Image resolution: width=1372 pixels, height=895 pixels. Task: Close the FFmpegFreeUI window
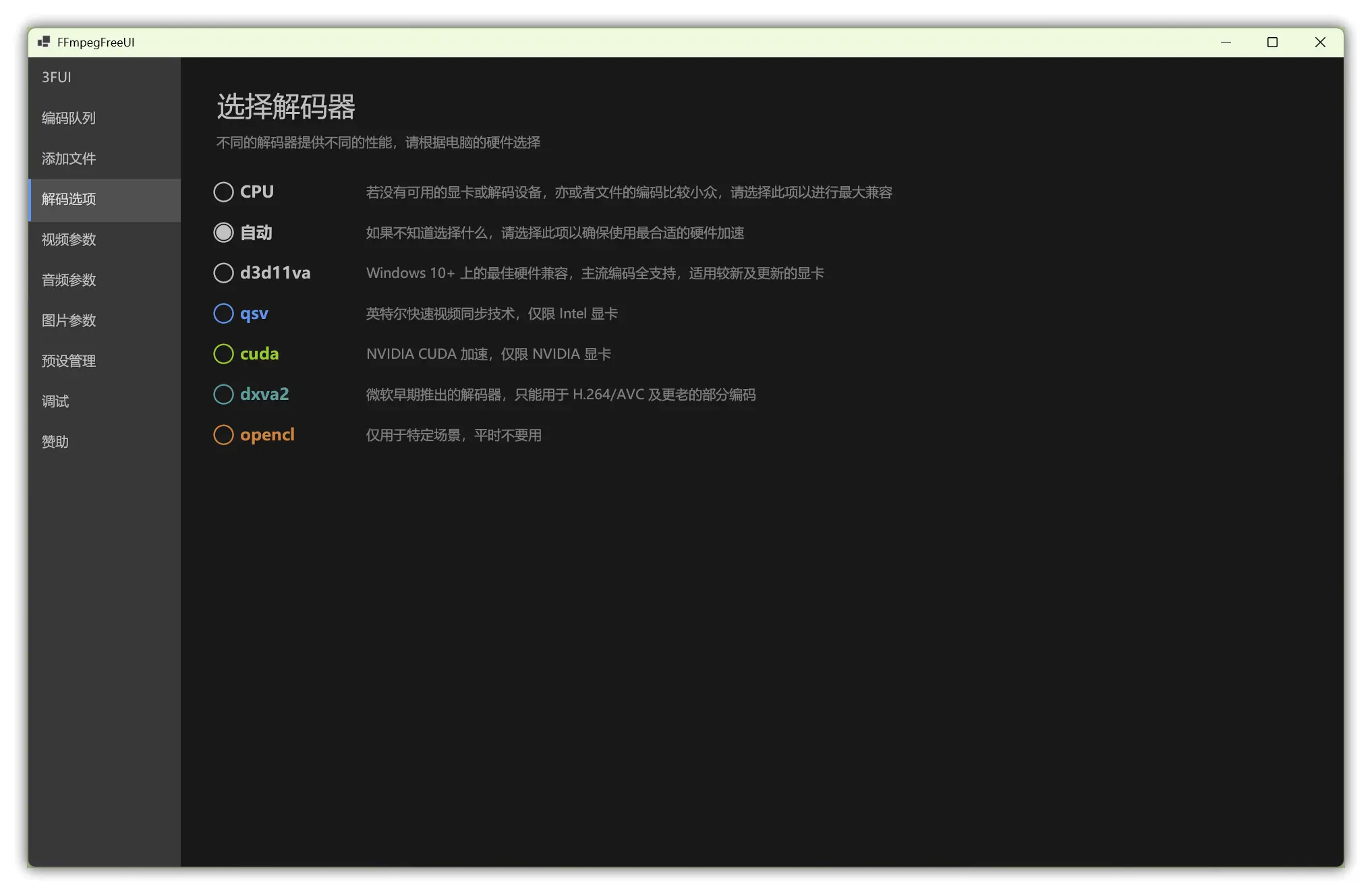[1320, 42]
